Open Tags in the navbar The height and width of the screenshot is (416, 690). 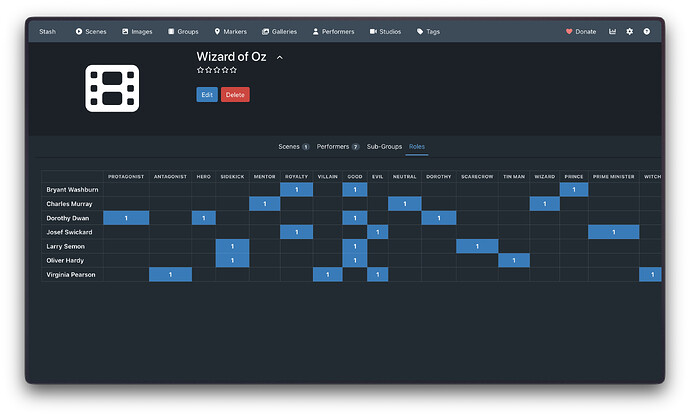point(428,32)
